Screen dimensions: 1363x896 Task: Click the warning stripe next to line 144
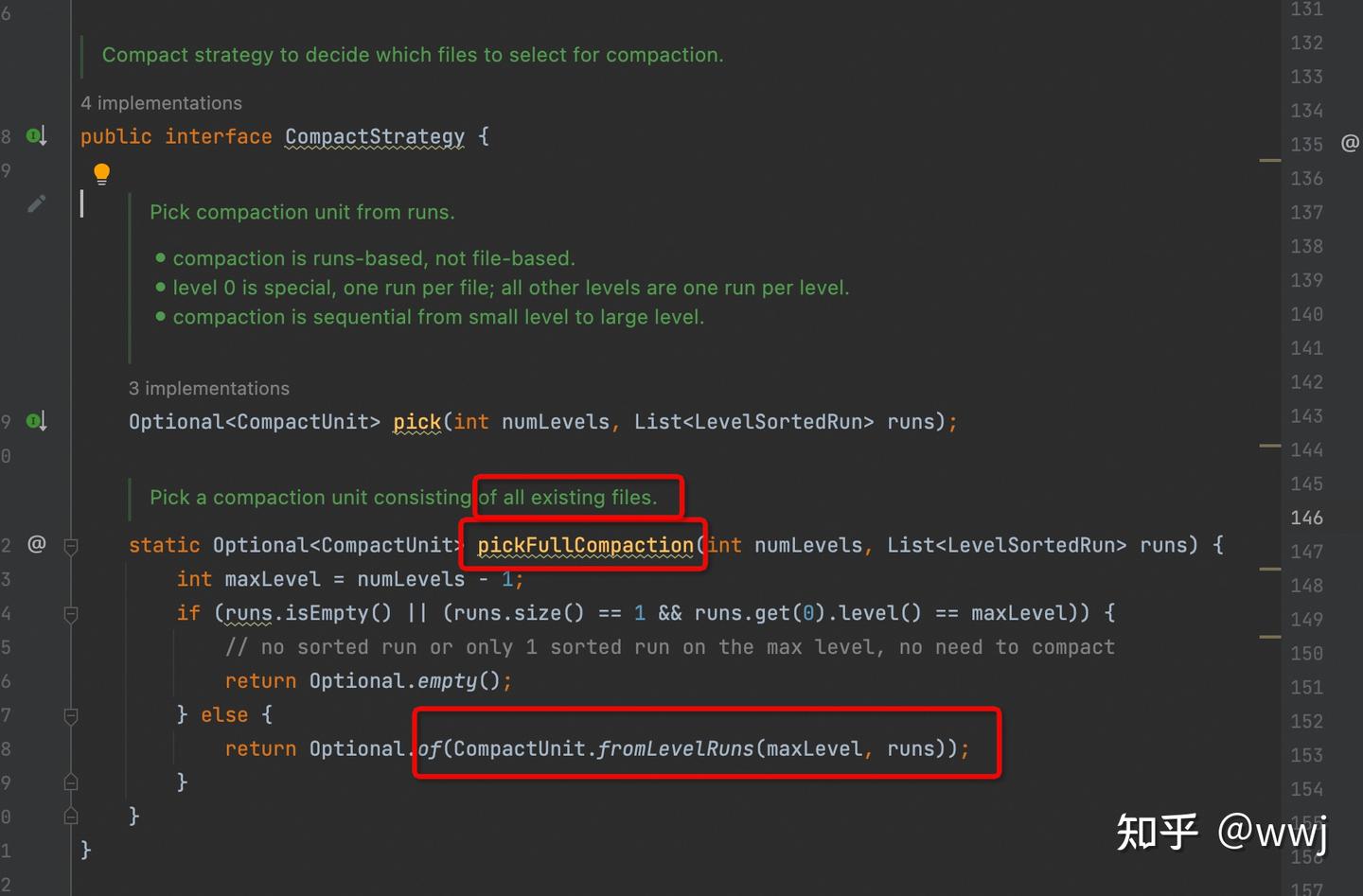click(x=1269, y=445)
